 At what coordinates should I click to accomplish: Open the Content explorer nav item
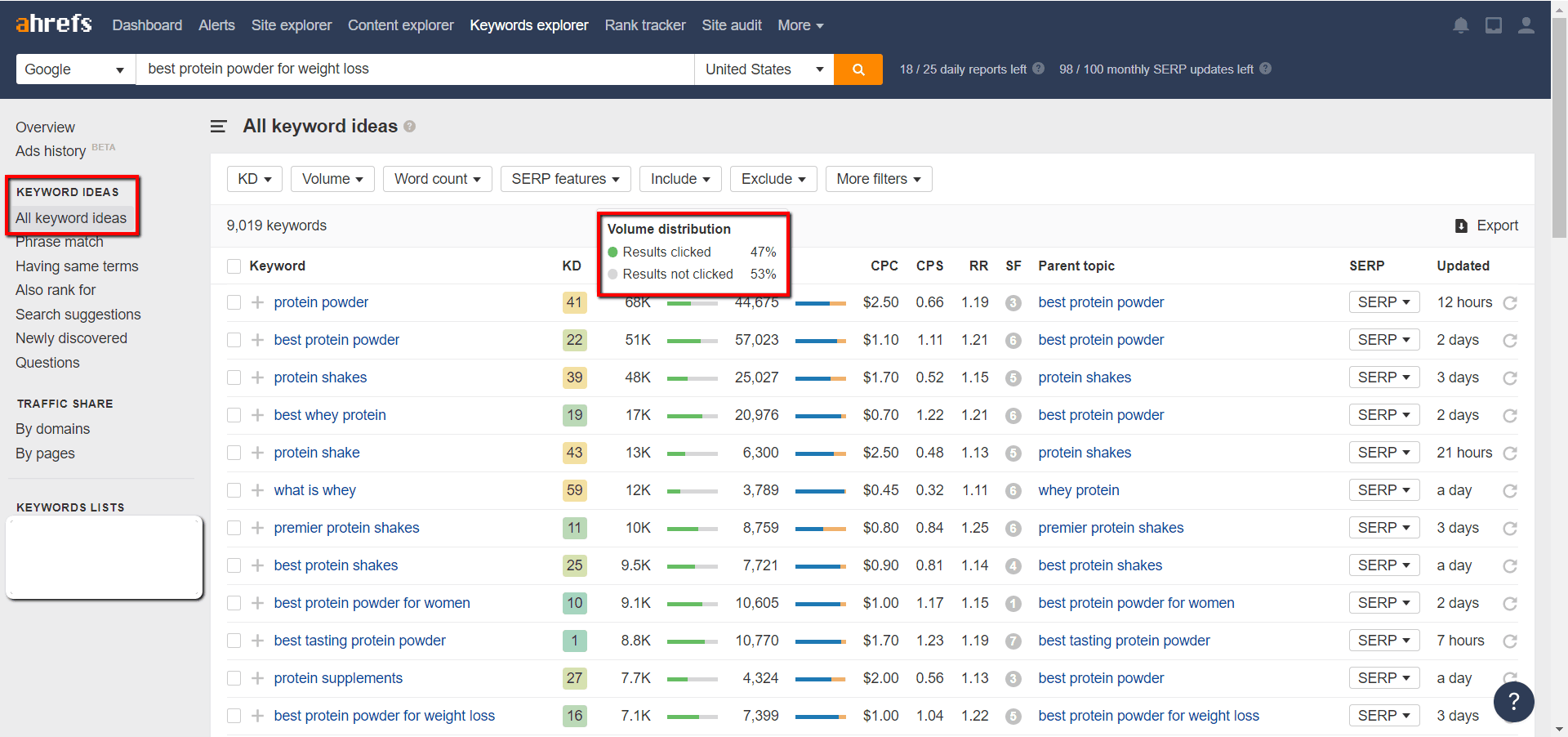pyautogui.click(x=401, y=25)
